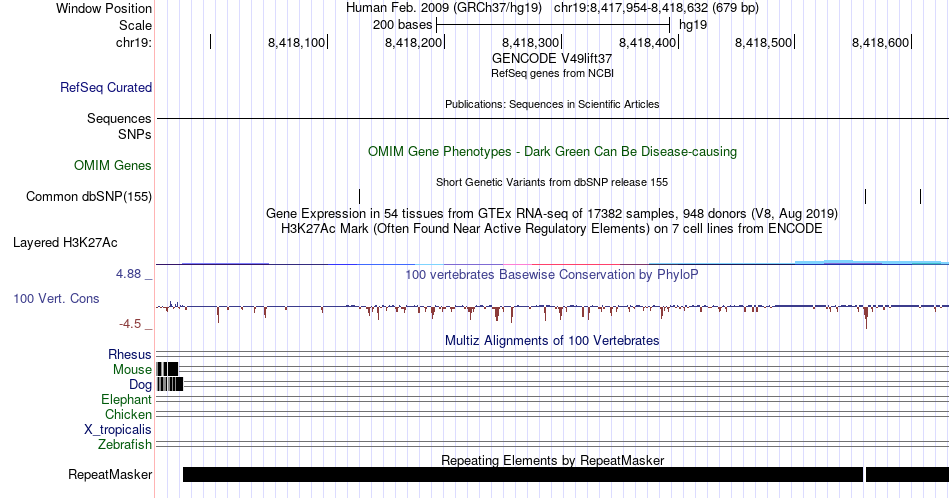Click the 'RefSeq genes from NCBI' title
Image resolution: width=950 pixels, height=498 pixels.
coord(552,73)
